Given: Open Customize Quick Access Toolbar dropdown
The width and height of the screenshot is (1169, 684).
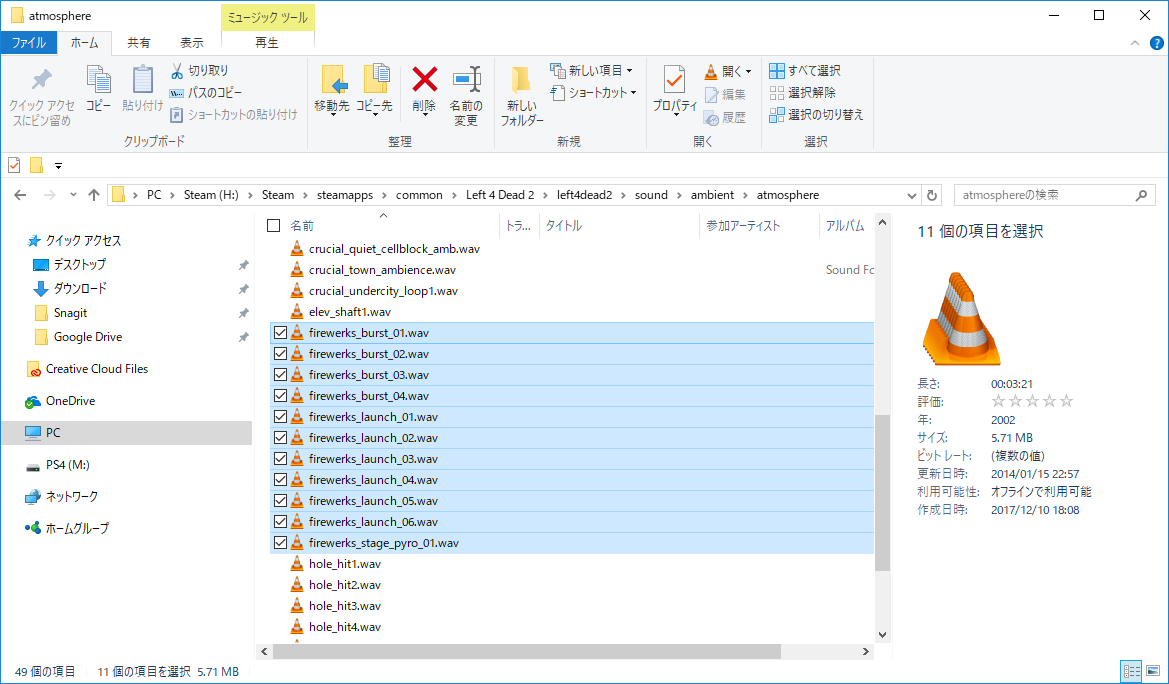Looking at the screenshot, I should tap(58, 165).
